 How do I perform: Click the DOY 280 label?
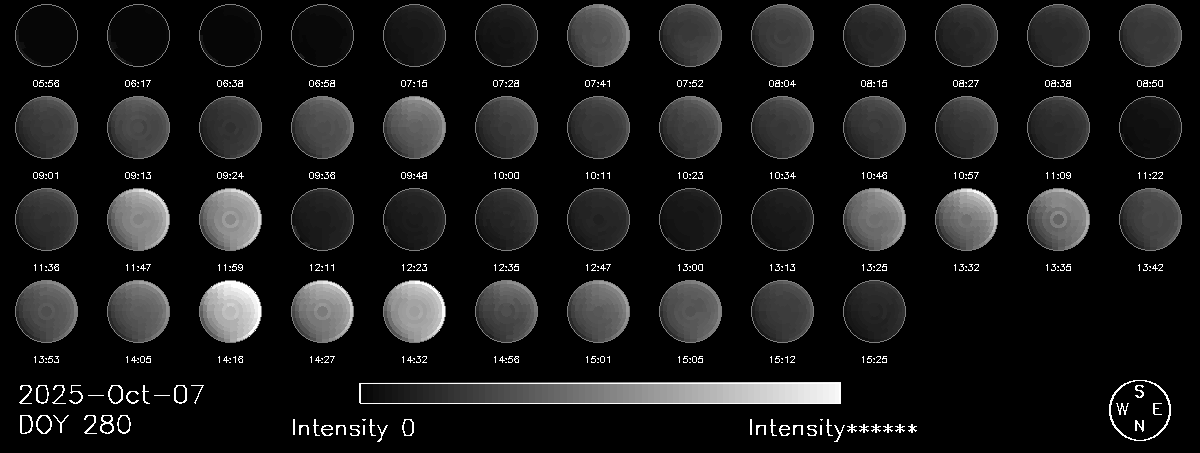(x=75, y=426)
